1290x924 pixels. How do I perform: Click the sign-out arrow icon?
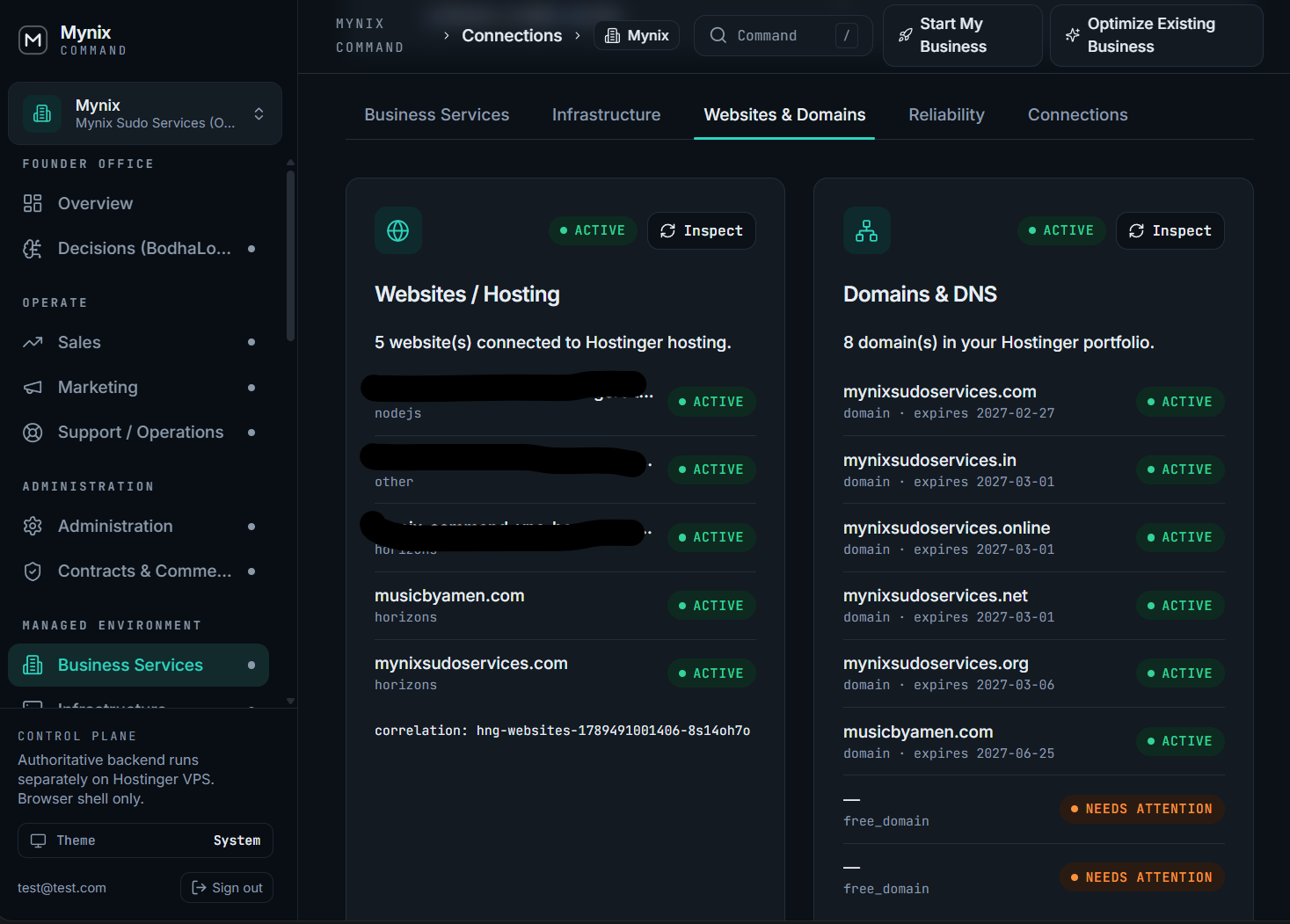(199, 888)
